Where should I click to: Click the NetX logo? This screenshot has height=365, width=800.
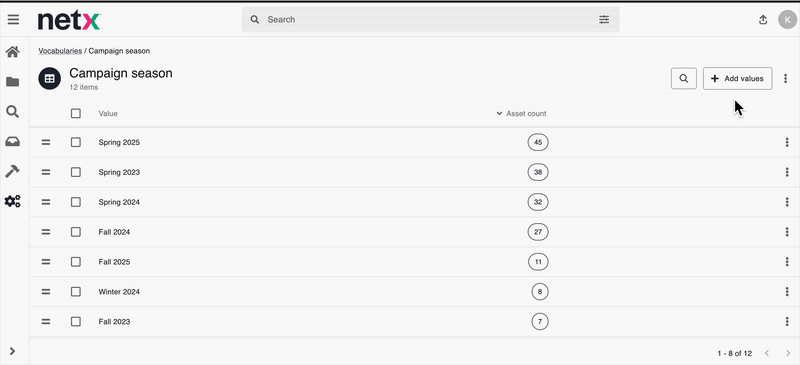[69, 20]
